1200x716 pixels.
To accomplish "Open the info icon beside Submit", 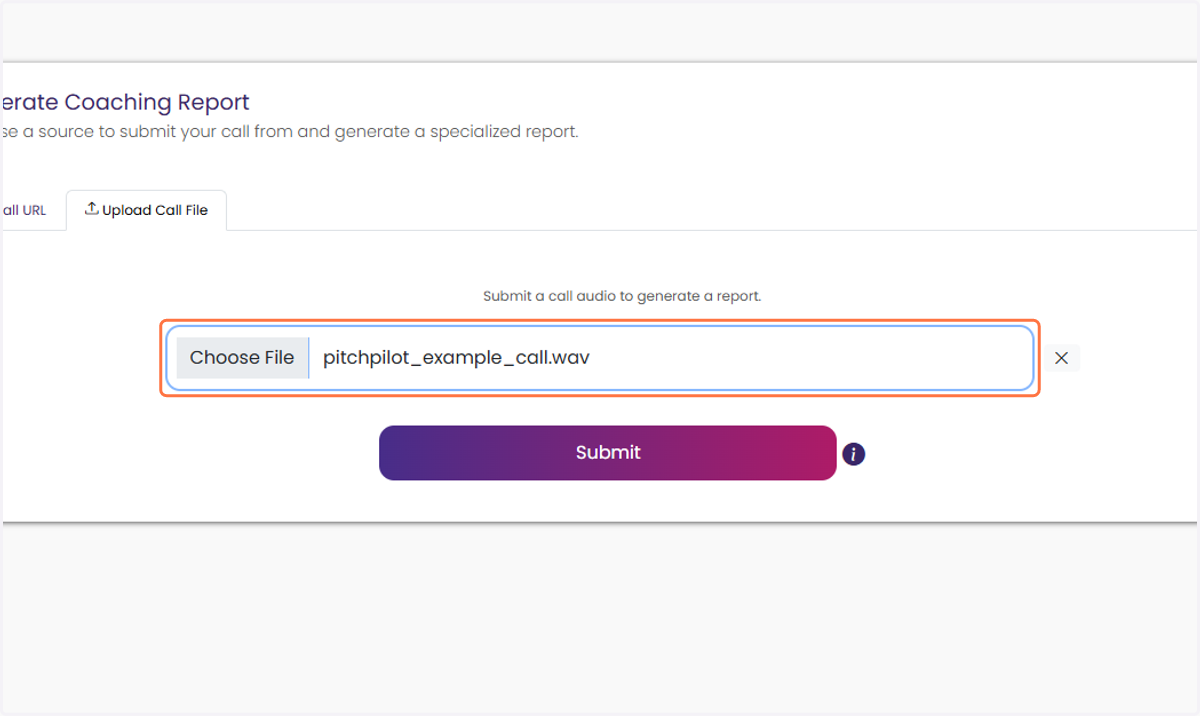I will point(853,454).
